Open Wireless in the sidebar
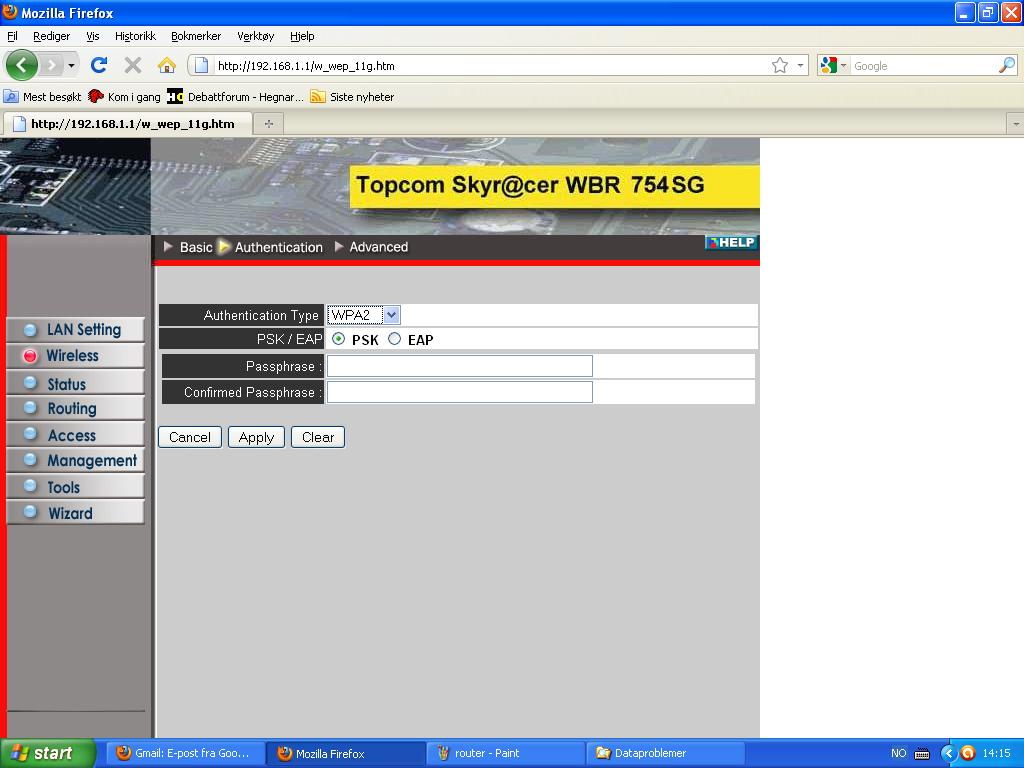Screen dimensions: 1024x768 click(75, 356)
